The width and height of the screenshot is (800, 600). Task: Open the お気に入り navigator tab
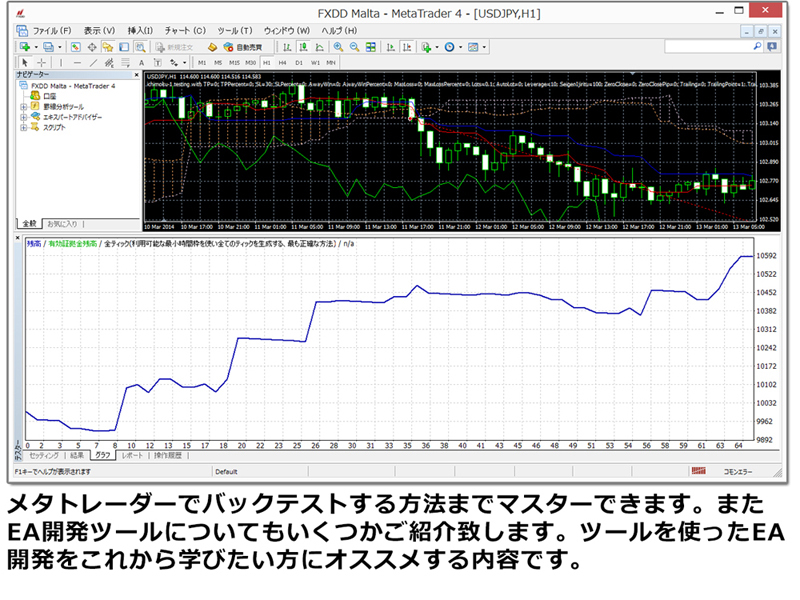[62, 224]
